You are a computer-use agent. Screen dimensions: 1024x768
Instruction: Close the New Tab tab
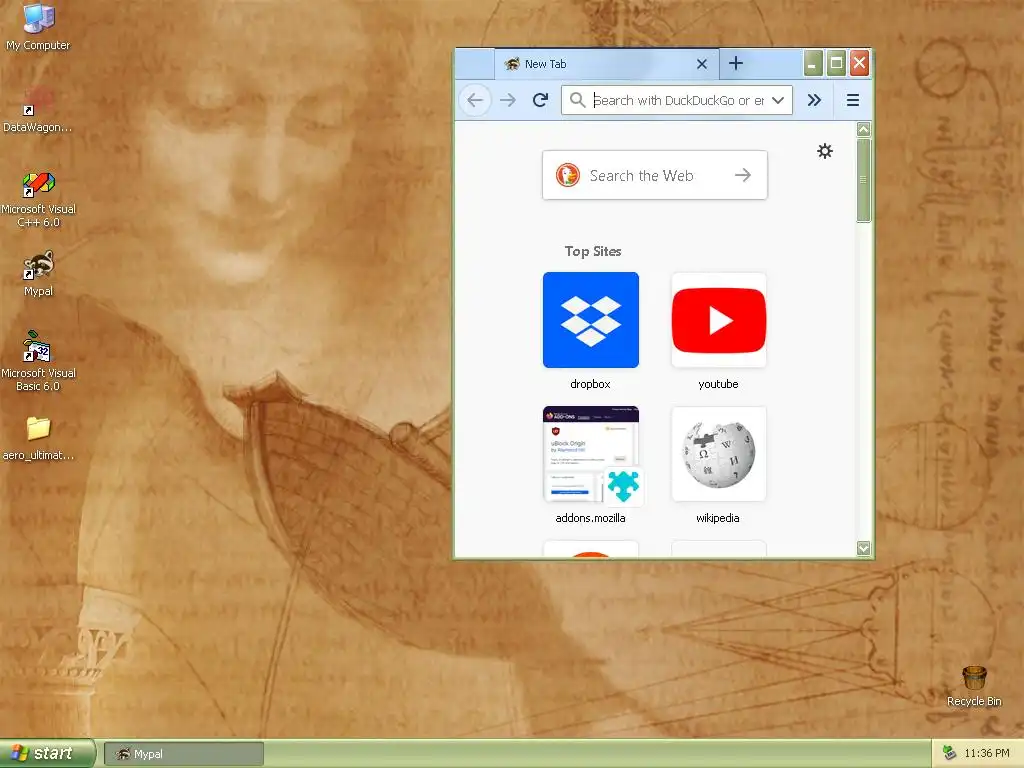702,64
